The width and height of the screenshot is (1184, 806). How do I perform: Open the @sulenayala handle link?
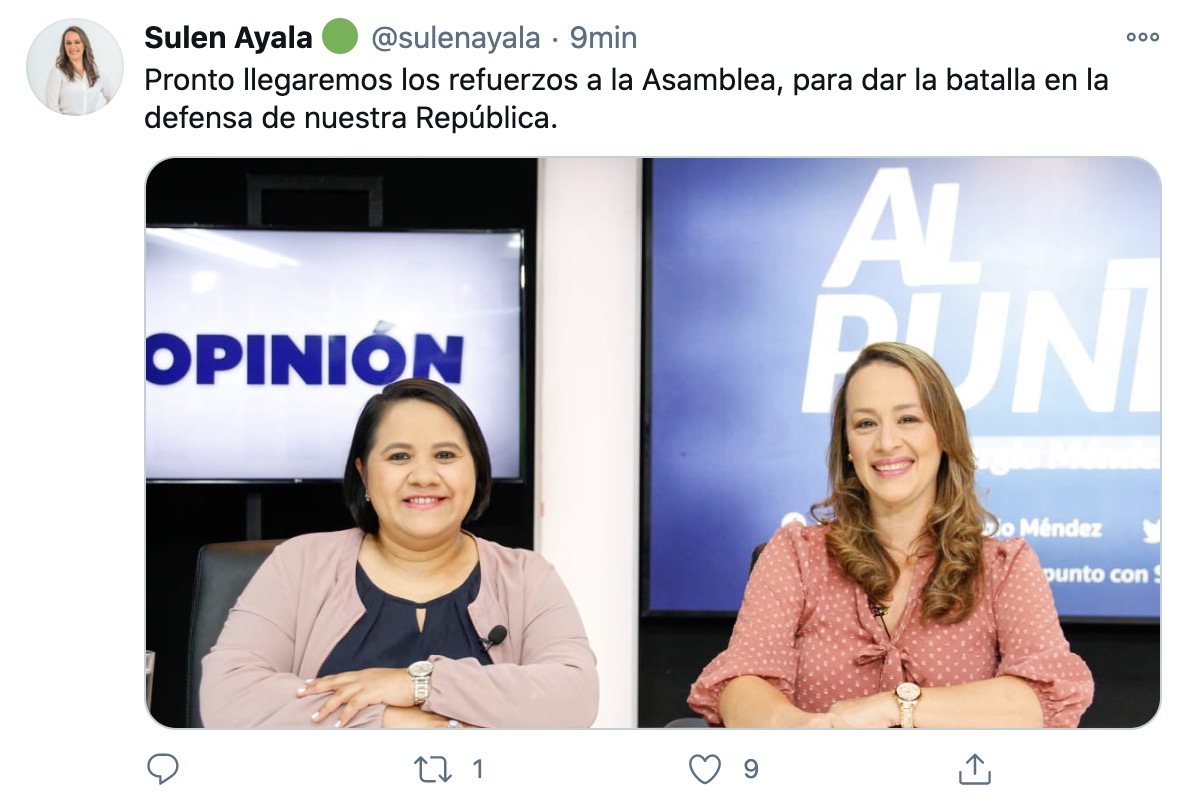click(x=455, y=38)
